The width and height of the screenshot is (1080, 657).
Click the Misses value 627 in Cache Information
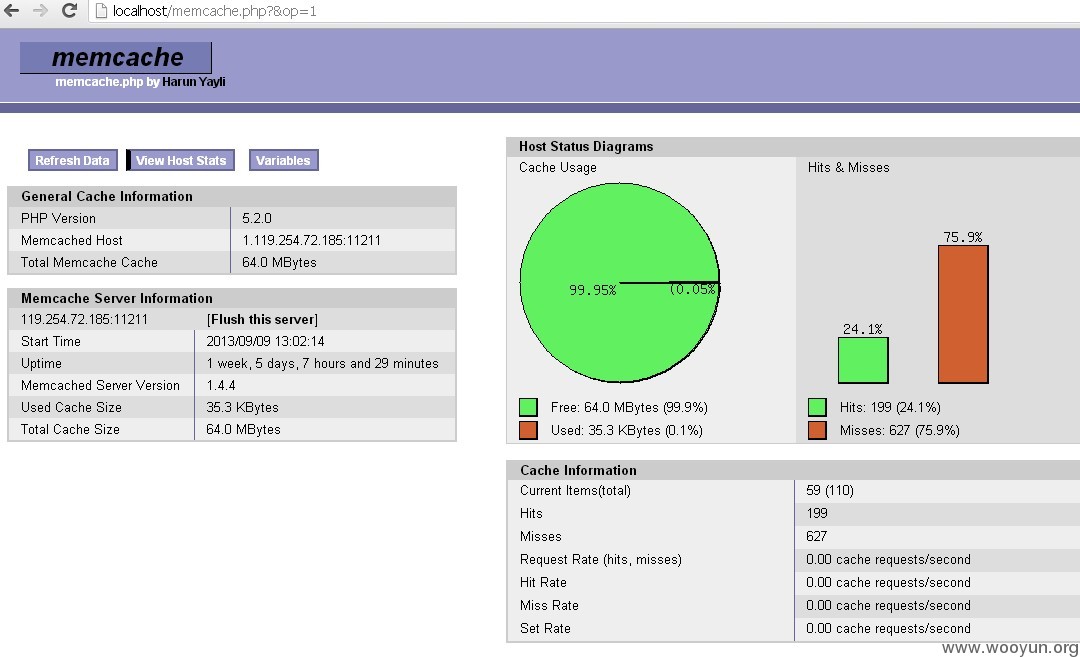(x=816, y=536)
